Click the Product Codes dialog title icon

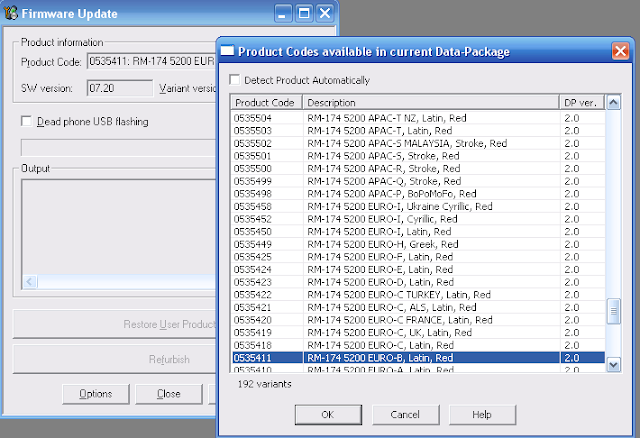227,51
